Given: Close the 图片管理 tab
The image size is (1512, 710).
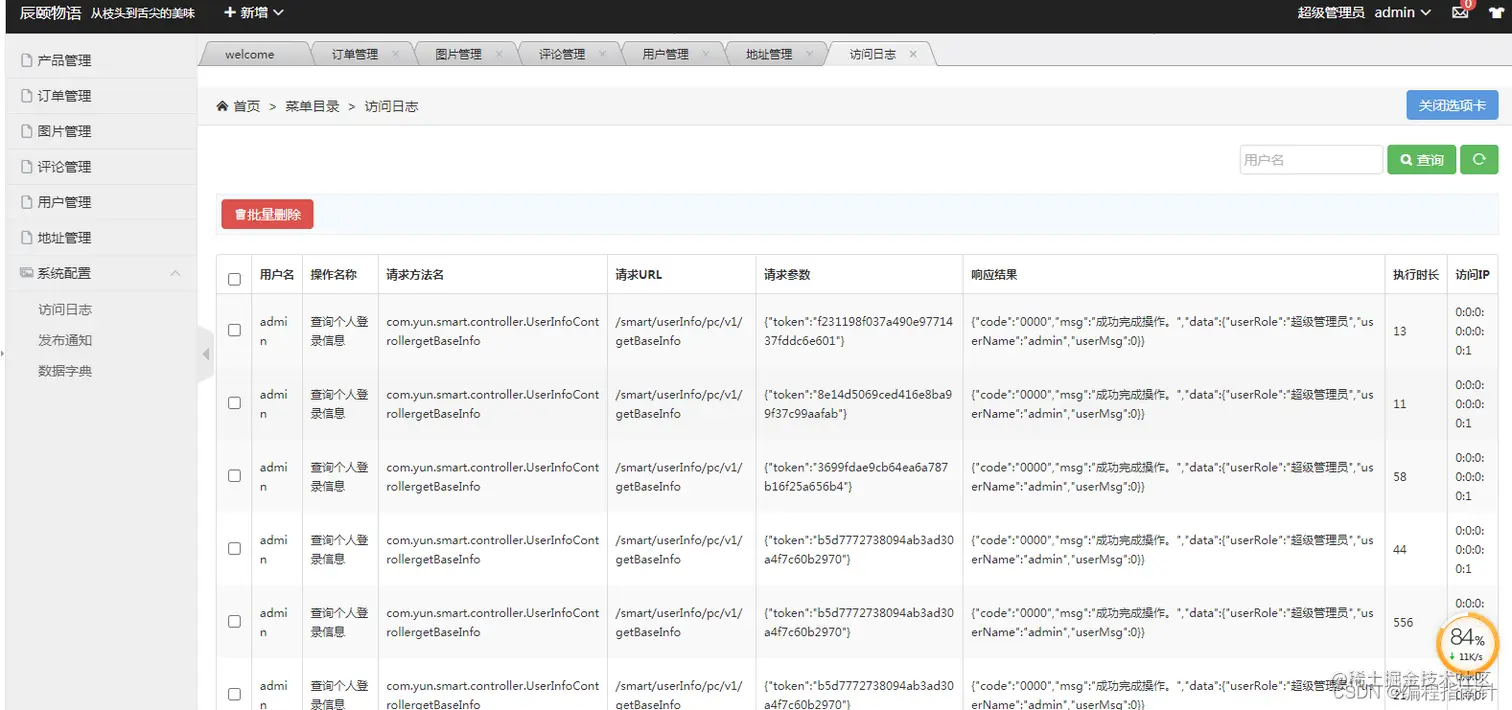Looking at the screenshot, I should click(499, 54).
